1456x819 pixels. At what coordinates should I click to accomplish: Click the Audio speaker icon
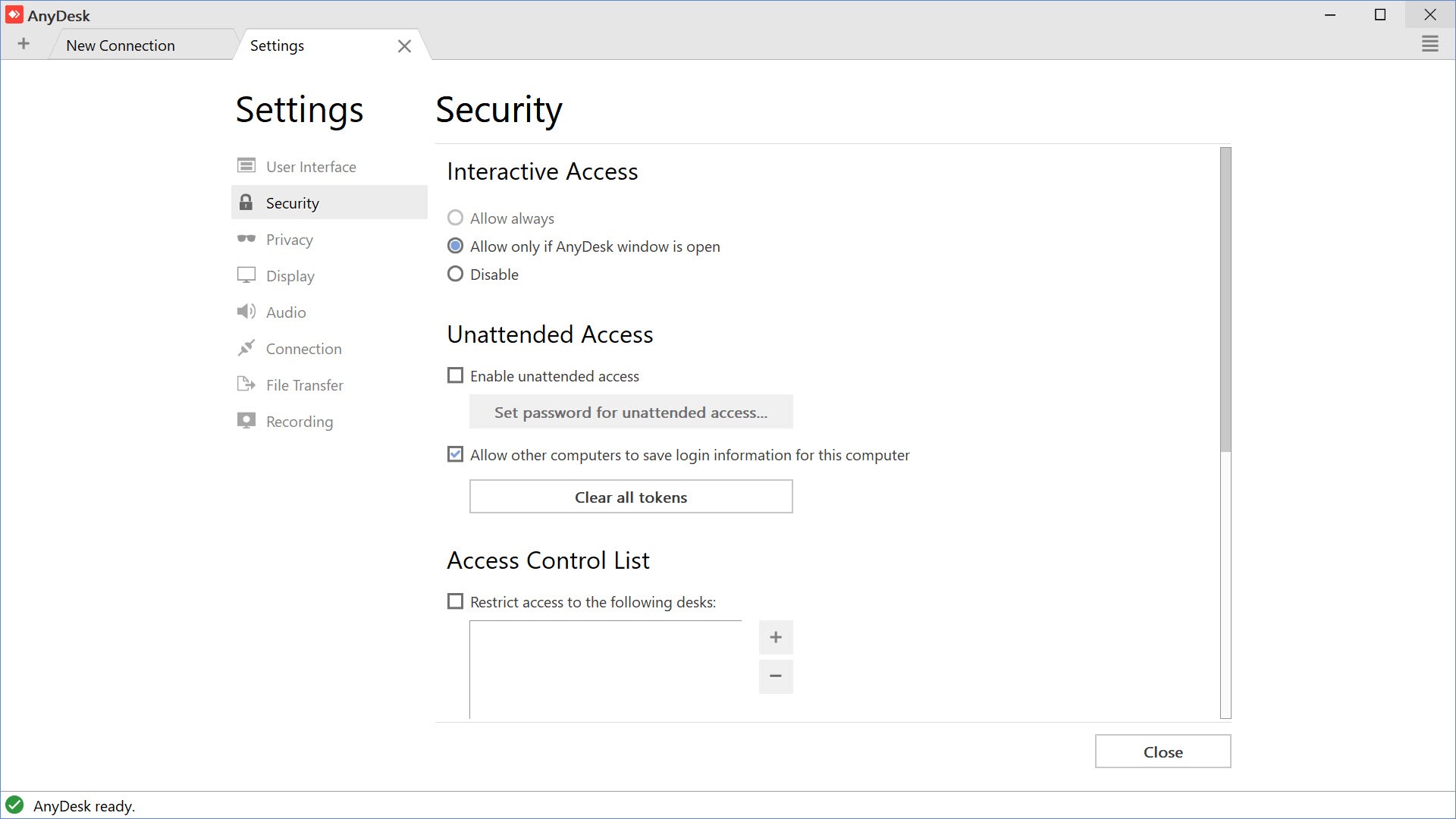[246, 312]
